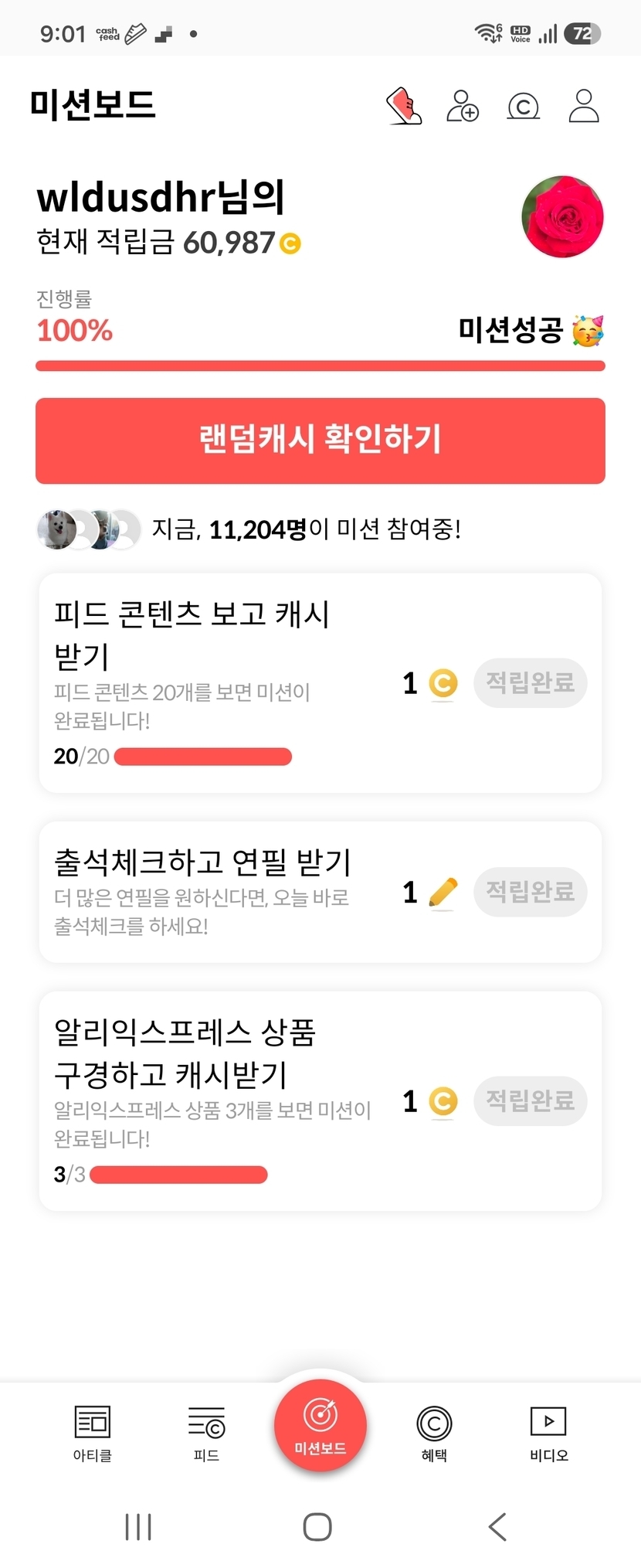Tap the 20/20 feed progress bar

203,757
